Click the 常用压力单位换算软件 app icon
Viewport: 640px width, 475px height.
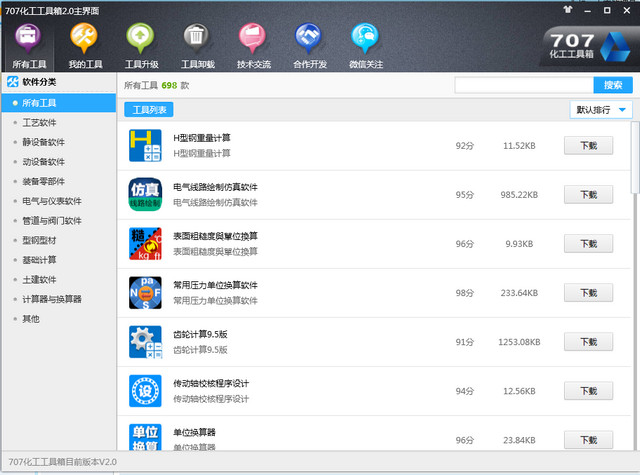[145, 293]
